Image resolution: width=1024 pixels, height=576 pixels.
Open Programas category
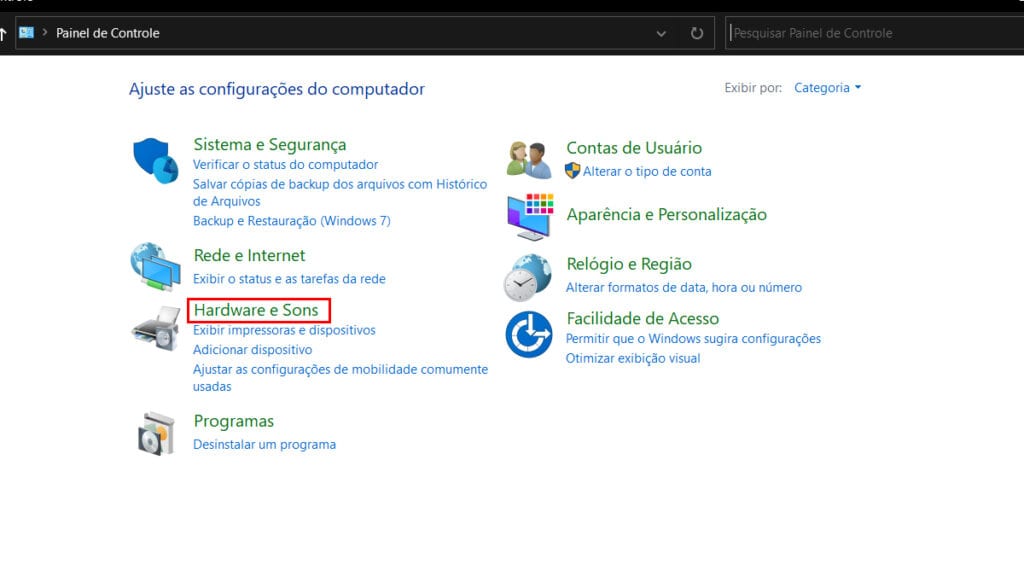pos(234,421)
